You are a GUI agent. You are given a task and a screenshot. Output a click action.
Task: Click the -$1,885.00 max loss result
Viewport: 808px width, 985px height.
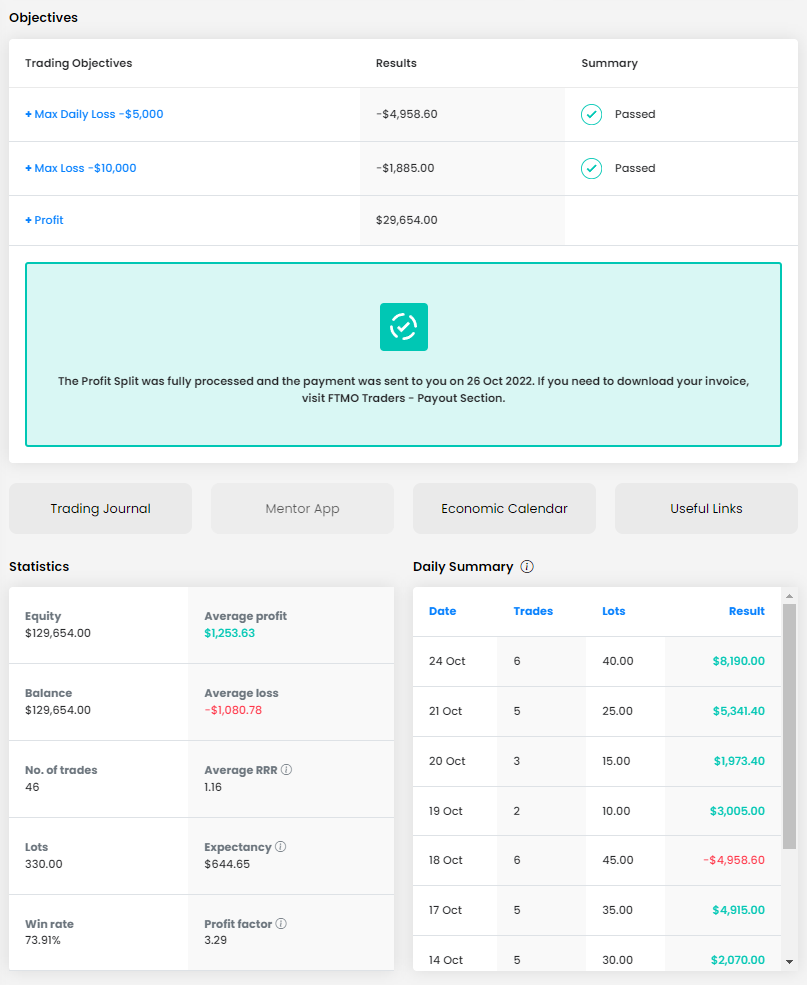coord(405,168)
